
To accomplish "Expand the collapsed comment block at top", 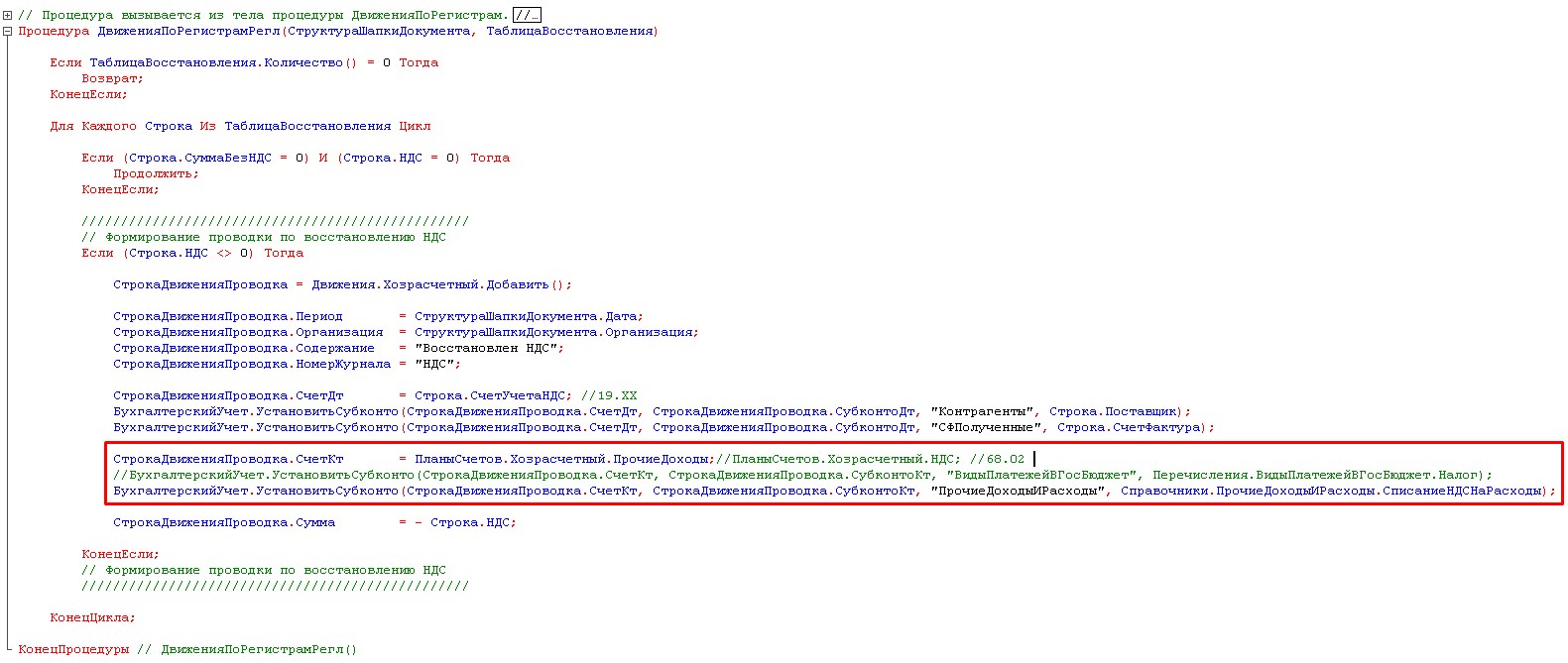I will 8,15.
